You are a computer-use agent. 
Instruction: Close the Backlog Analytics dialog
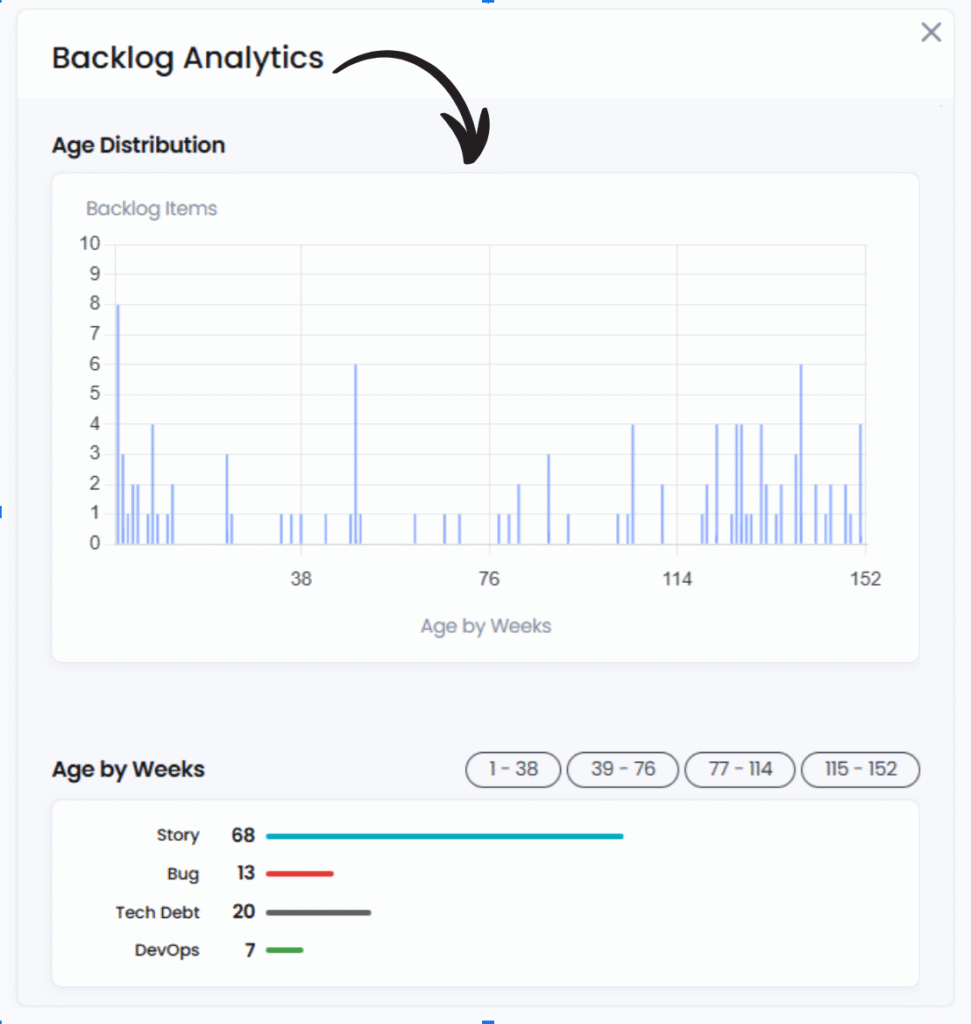(x=931, y=33)
